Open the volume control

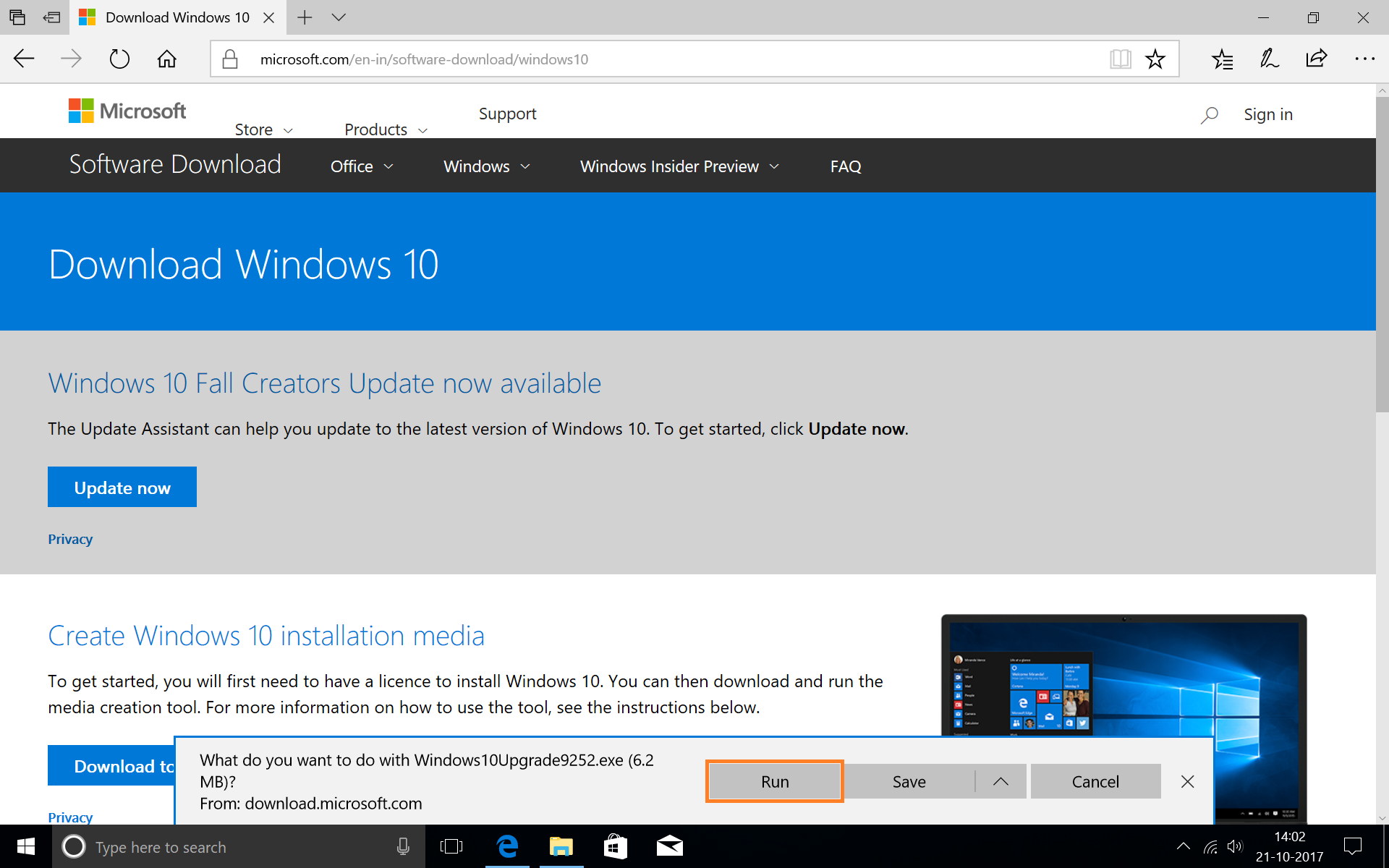(1235, 846)
